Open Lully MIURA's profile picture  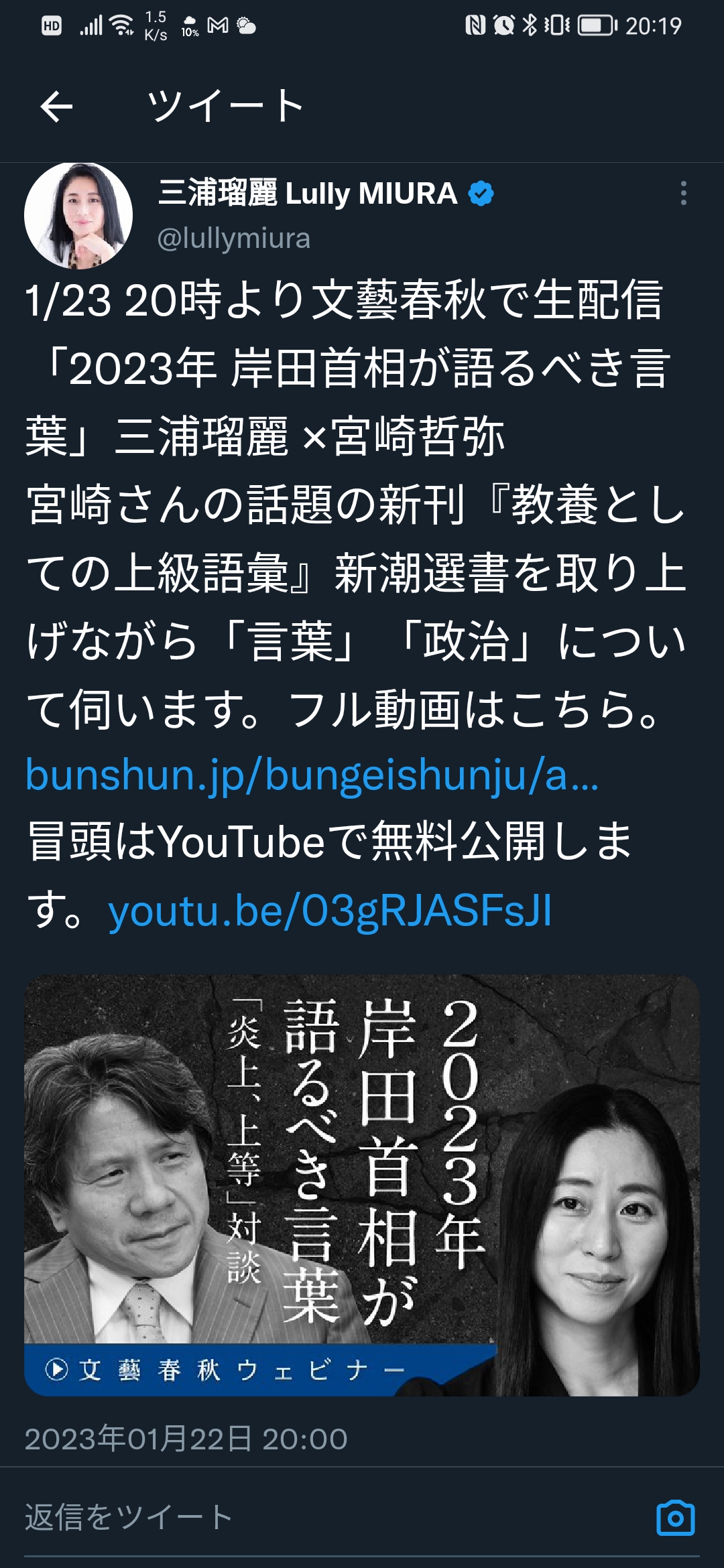click(78, 216)
